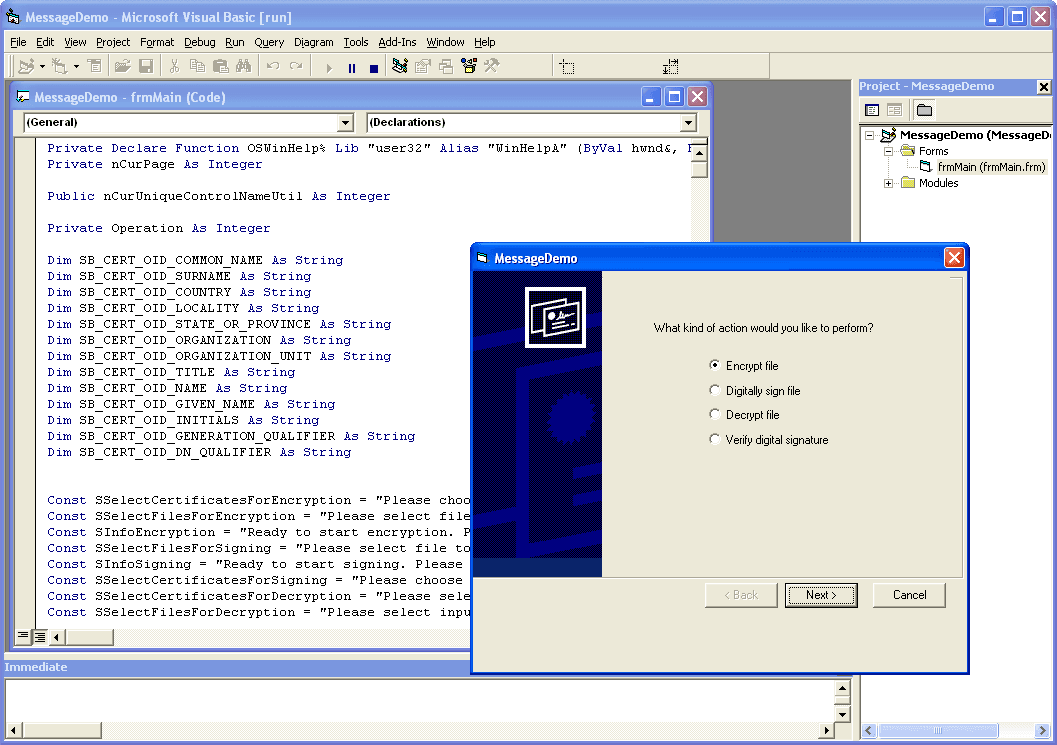Open the Toolbox hammer-wrench icon
1057x745 pixels.
pyautogui.click(x=491, y=66)
